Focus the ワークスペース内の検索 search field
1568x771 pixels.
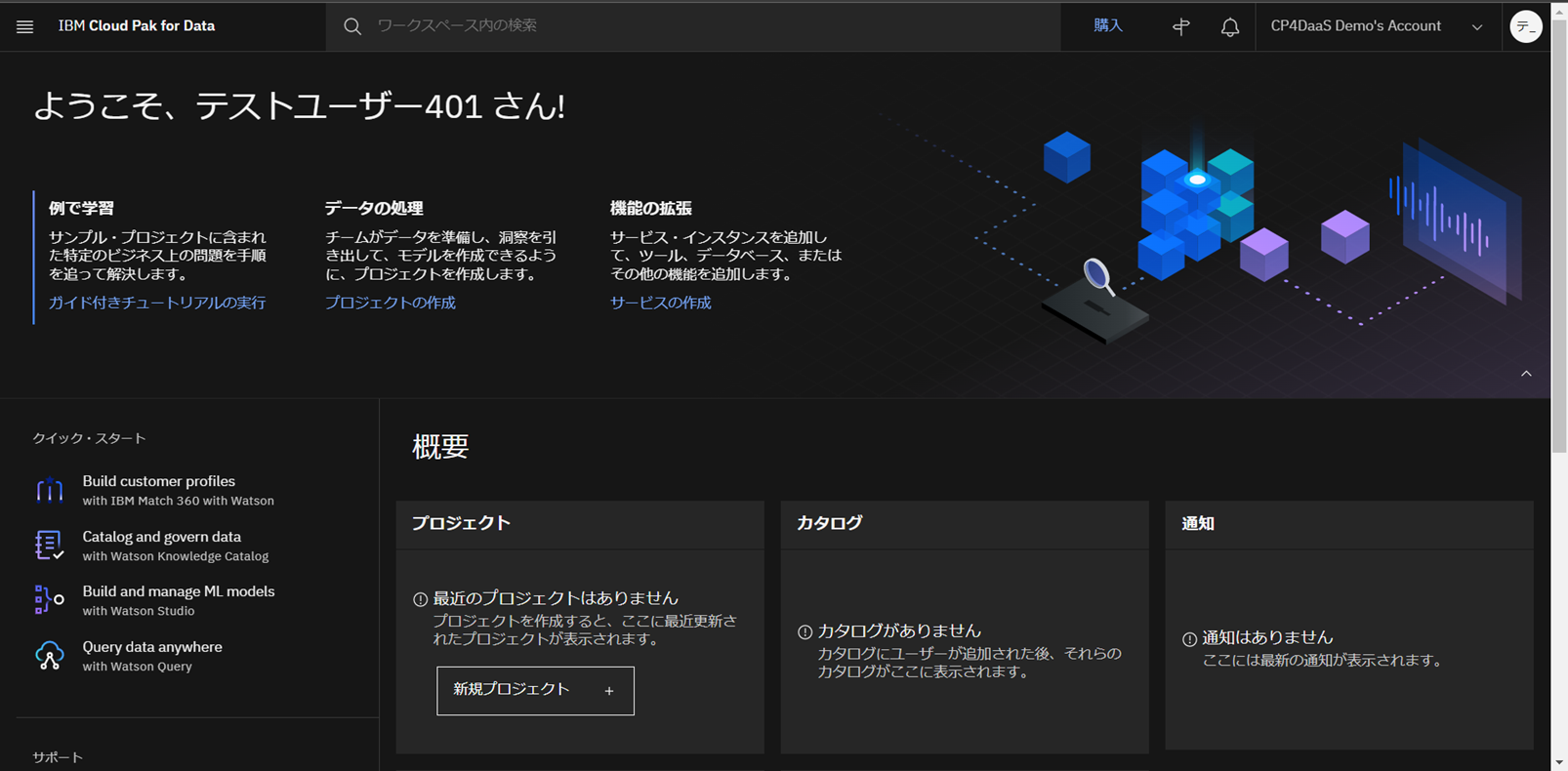coord(693,26)
